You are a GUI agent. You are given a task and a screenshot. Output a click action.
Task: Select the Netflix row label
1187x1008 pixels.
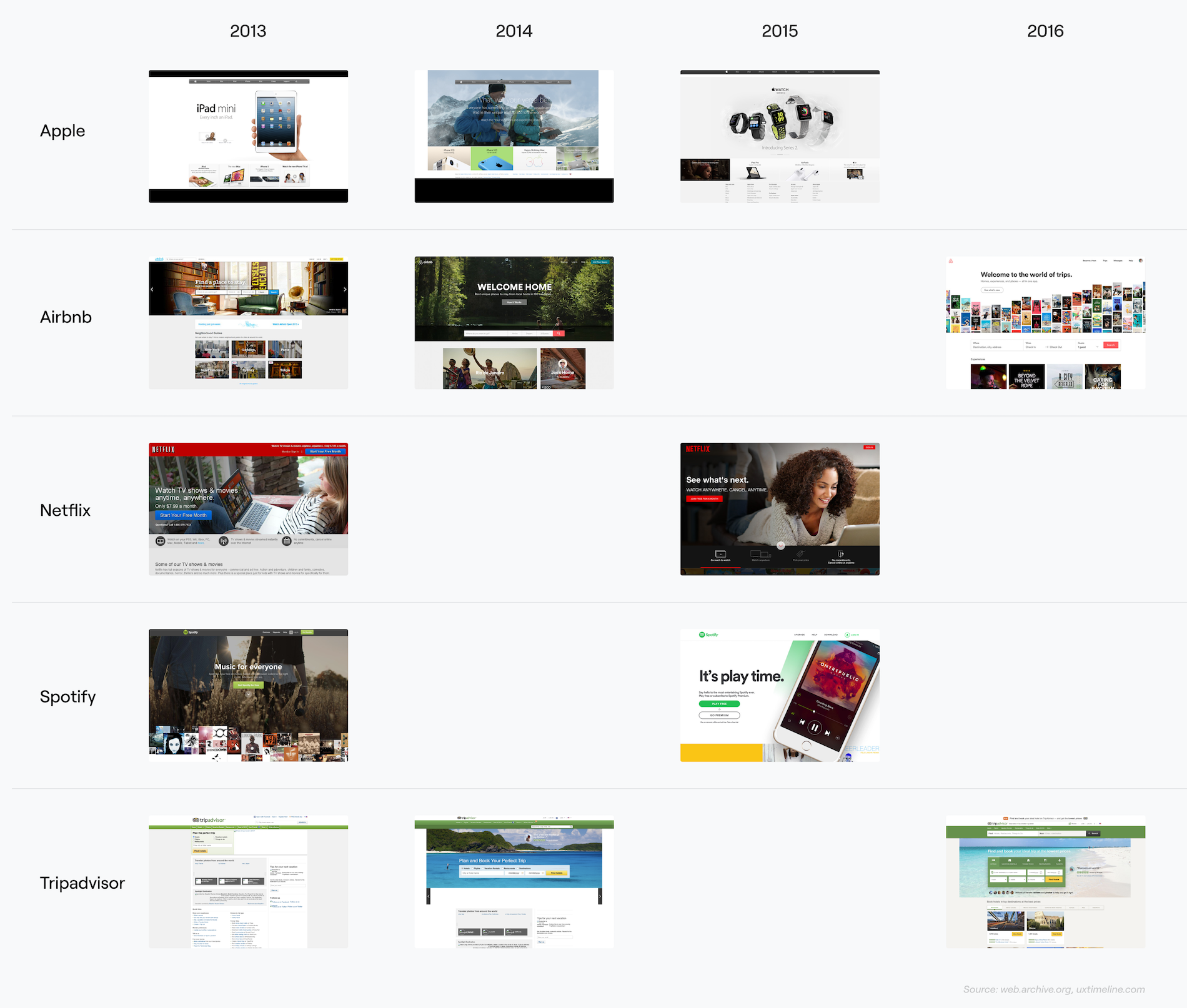coord(65,510)
